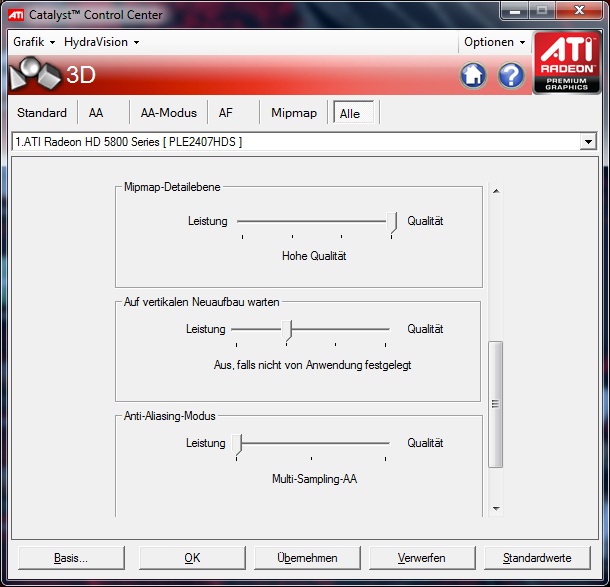The width and height of the screenshot is (610, 587).
Task: Click 'Aus, falls nicht von Anwendung festgelegt' text
Action: [312, 365]
